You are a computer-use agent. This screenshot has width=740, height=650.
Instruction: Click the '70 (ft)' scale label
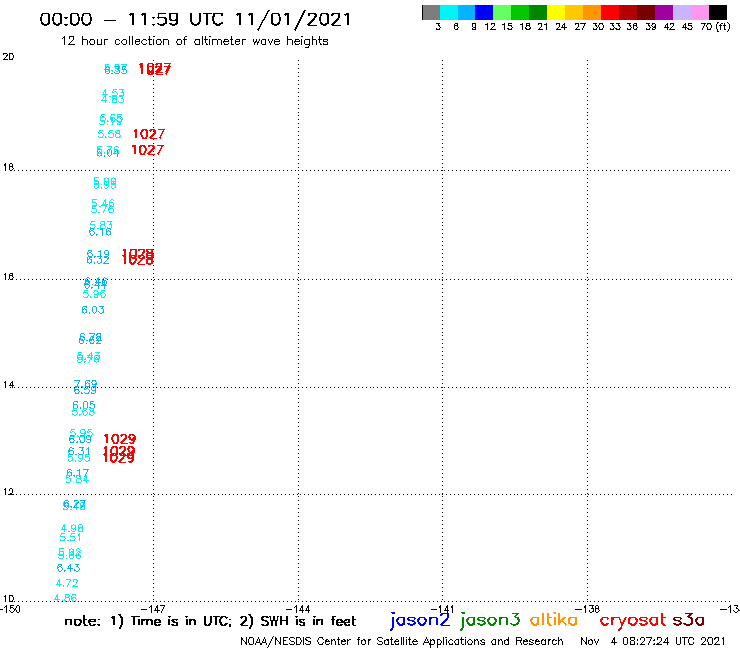[715, 27]
